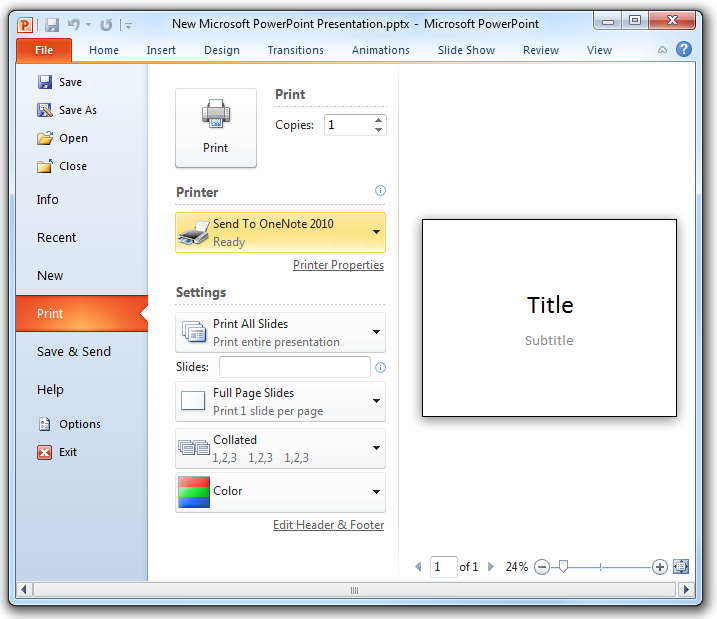Click Open in the backstage sidebar
The width and height of the screenshot is (717, 619).
coord(63,138)
